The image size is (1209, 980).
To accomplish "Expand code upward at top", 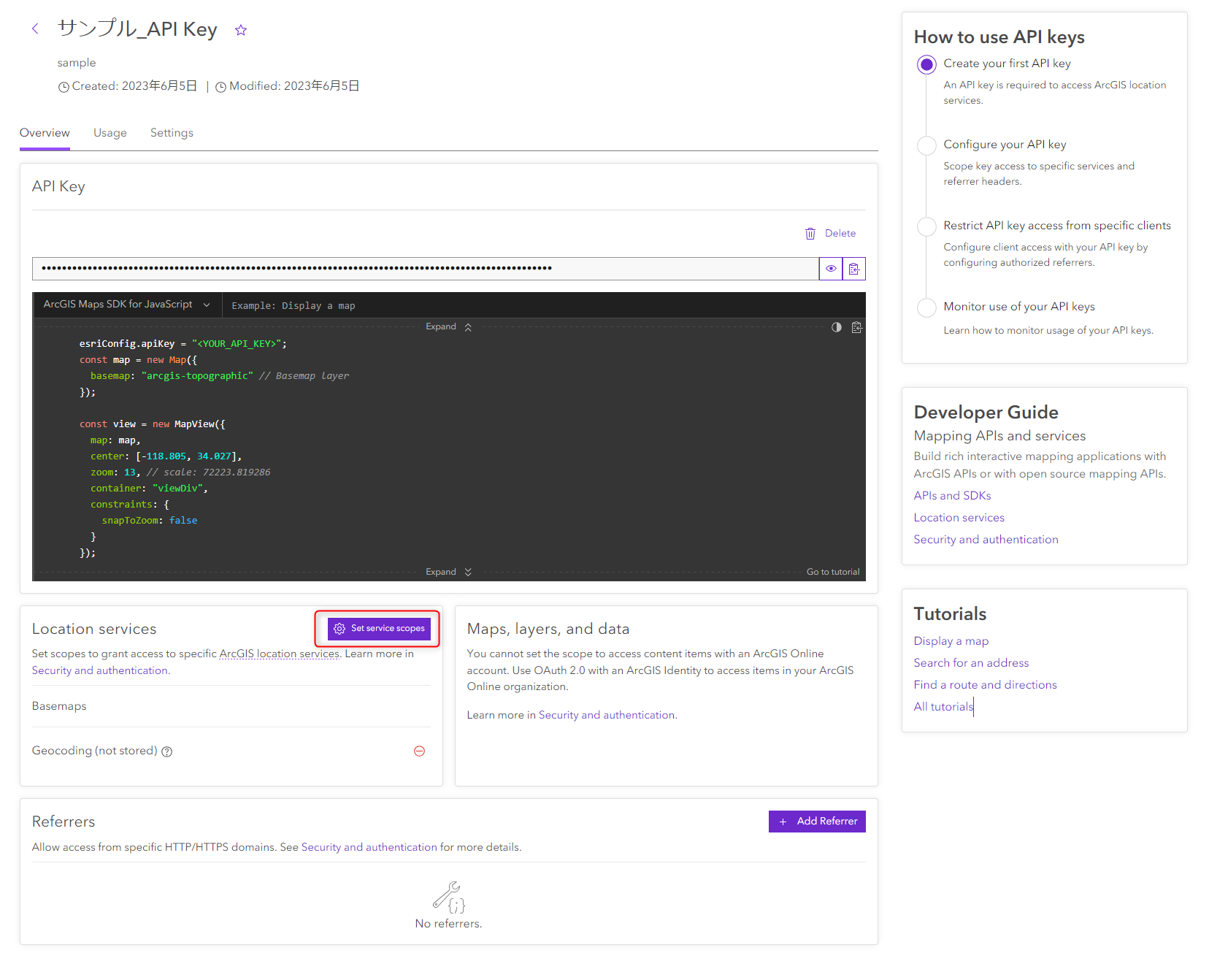I will pos(449,327).
